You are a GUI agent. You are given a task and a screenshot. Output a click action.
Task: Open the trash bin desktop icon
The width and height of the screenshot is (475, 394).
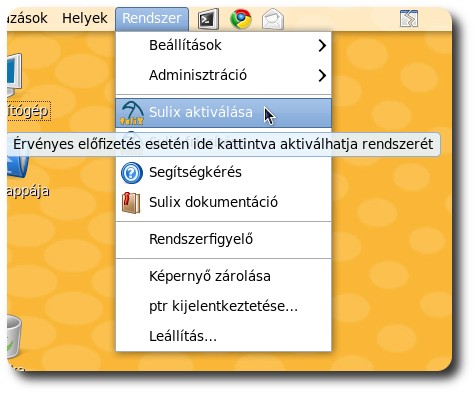click(14, 336)
